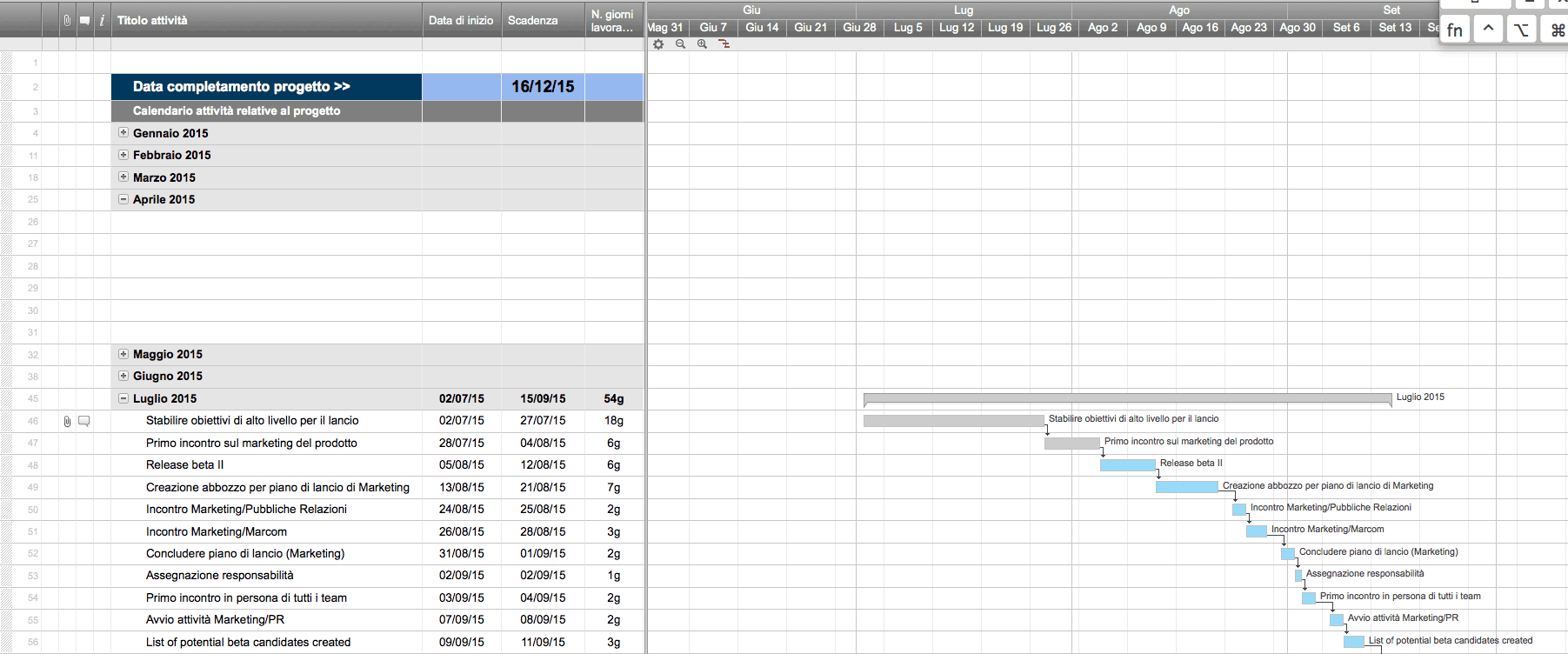Viewport: 1568px width, 654px height.
Task: Select Luglio 2015 due date 15/09/15
Action: (543, 398)
